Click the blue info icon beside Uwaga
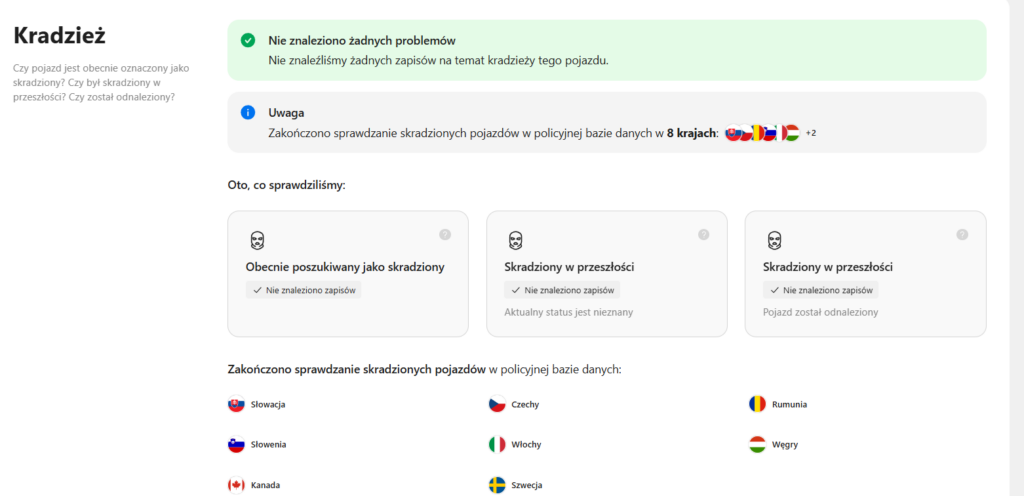Image resolution: width=1024 pixels, height=496 pixels. click(x=248, y=112)
